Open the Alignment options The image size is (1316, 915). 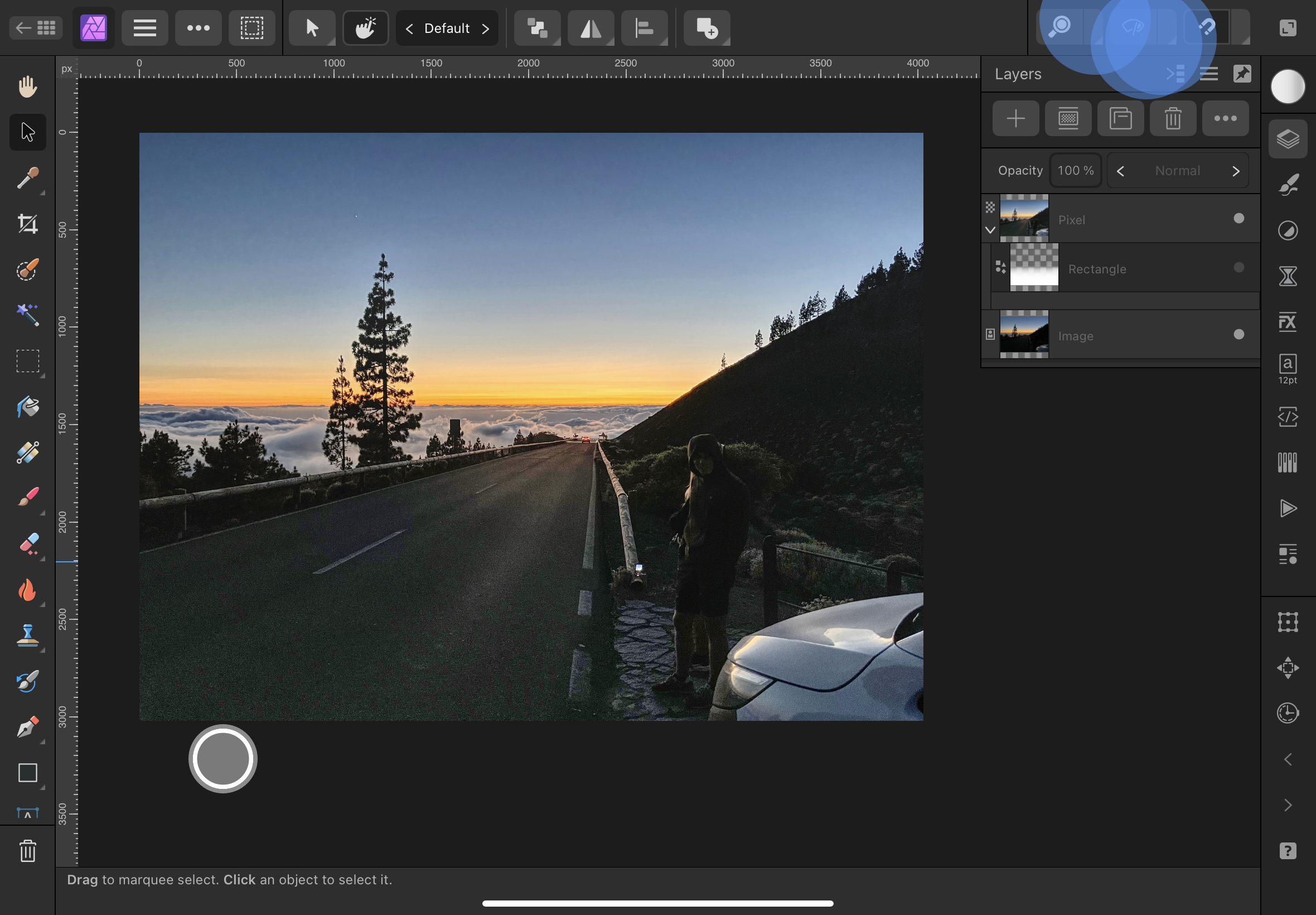[645, 27]
